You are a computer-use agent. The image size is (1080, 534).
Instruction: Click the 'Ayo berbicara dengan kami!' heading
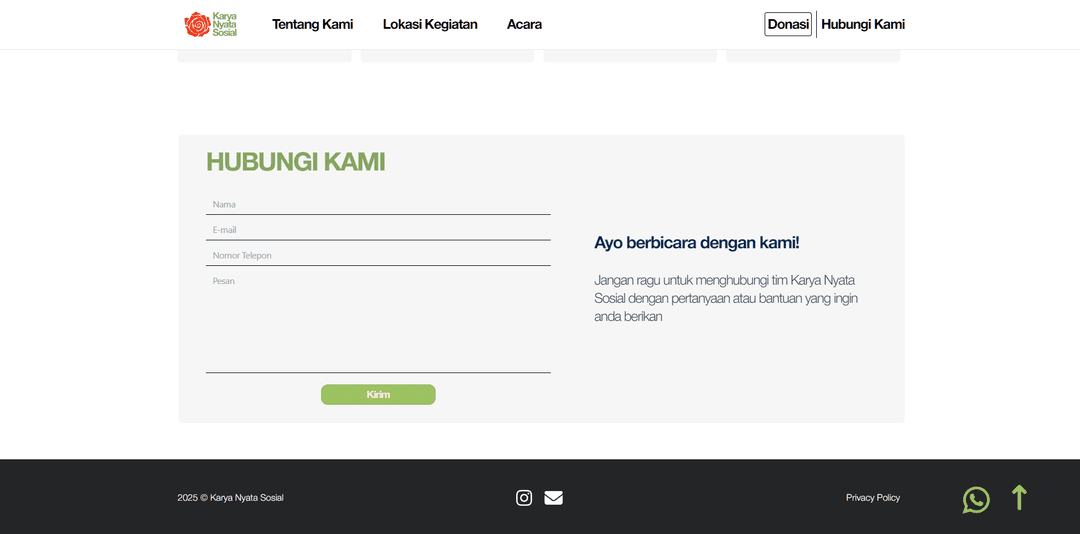(697, 243)
